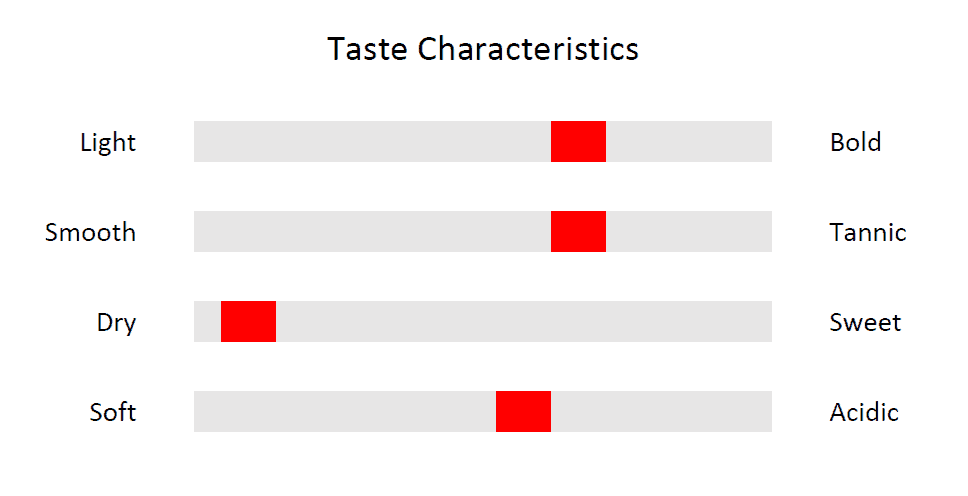Select the Smooth label
The width and height of the screenshot is (968, 496).
pyautogui.click(x=90, y=232)
